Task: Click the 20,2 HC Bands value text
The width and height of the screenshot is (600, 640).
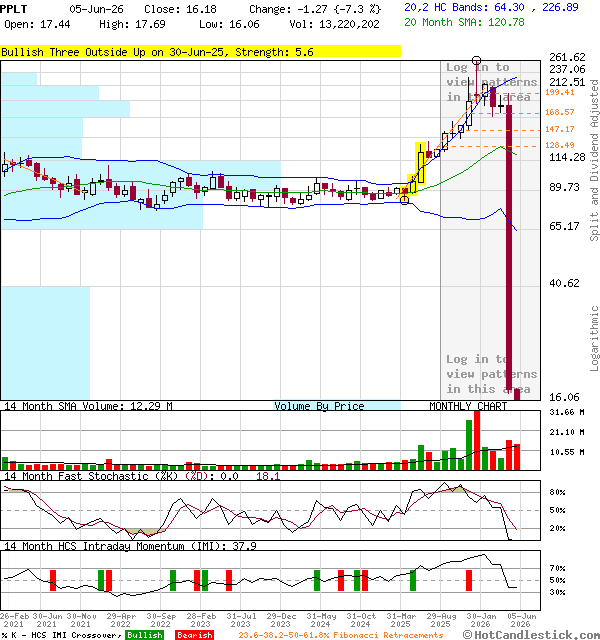Action: point(491,7)
